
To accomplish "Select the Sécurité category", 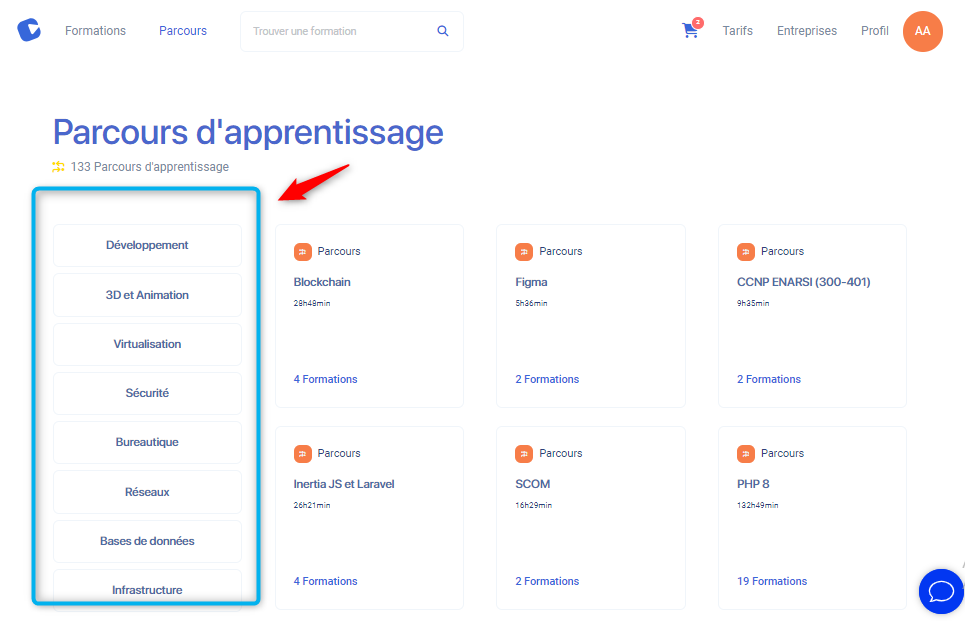I will pyautogui.click(x=147, y=393).
